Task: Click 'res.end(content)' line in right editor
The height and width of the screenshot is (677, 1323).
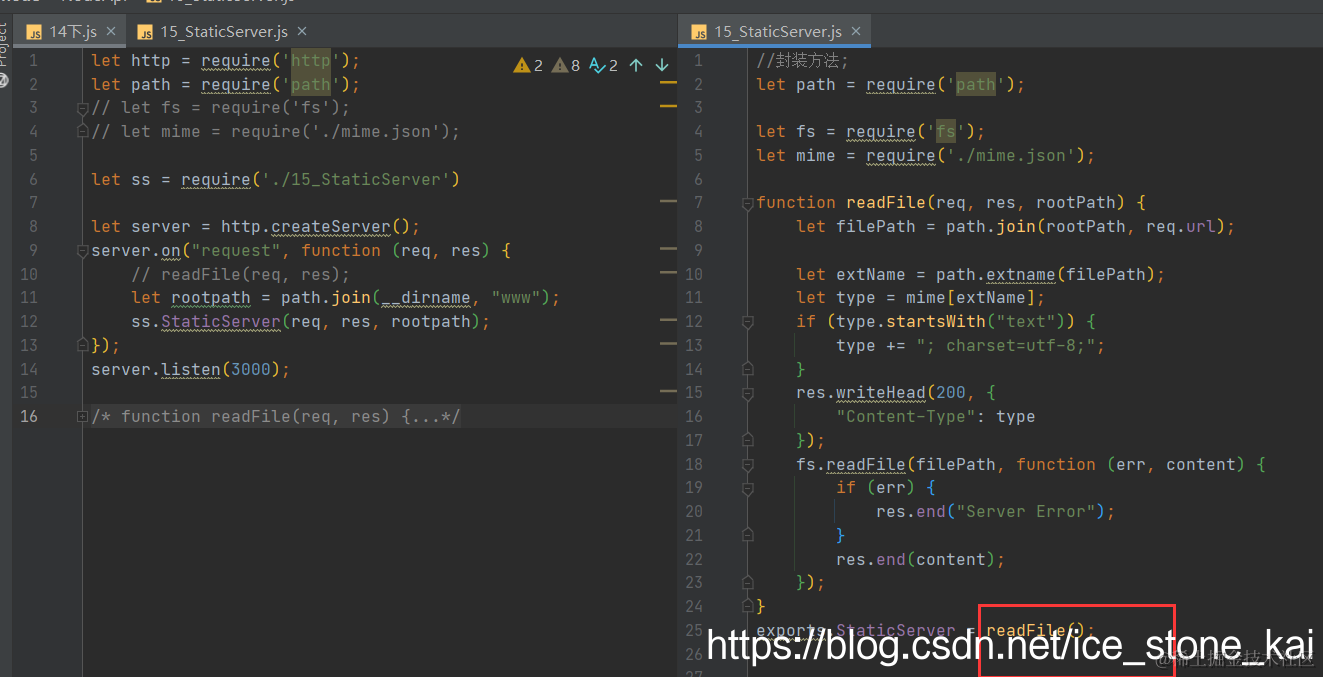Action: pyautogui.click(x=921, y=559)
